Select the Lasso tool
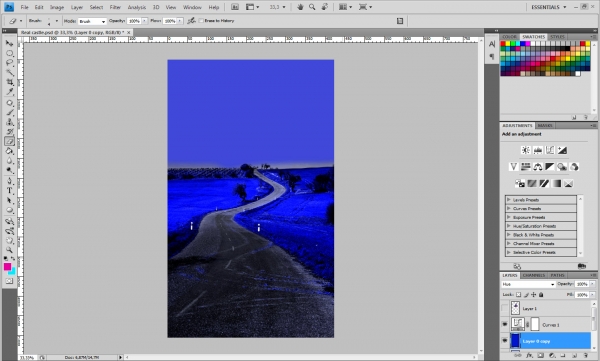Viewport: 600px width, 361px height. 9,63
